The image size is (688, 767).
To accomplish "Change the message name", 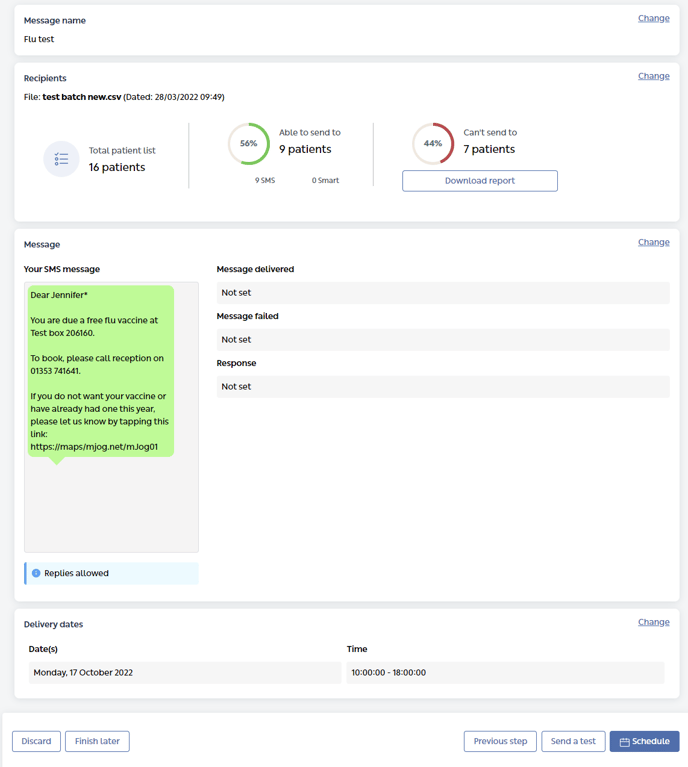I will point(653,18).
